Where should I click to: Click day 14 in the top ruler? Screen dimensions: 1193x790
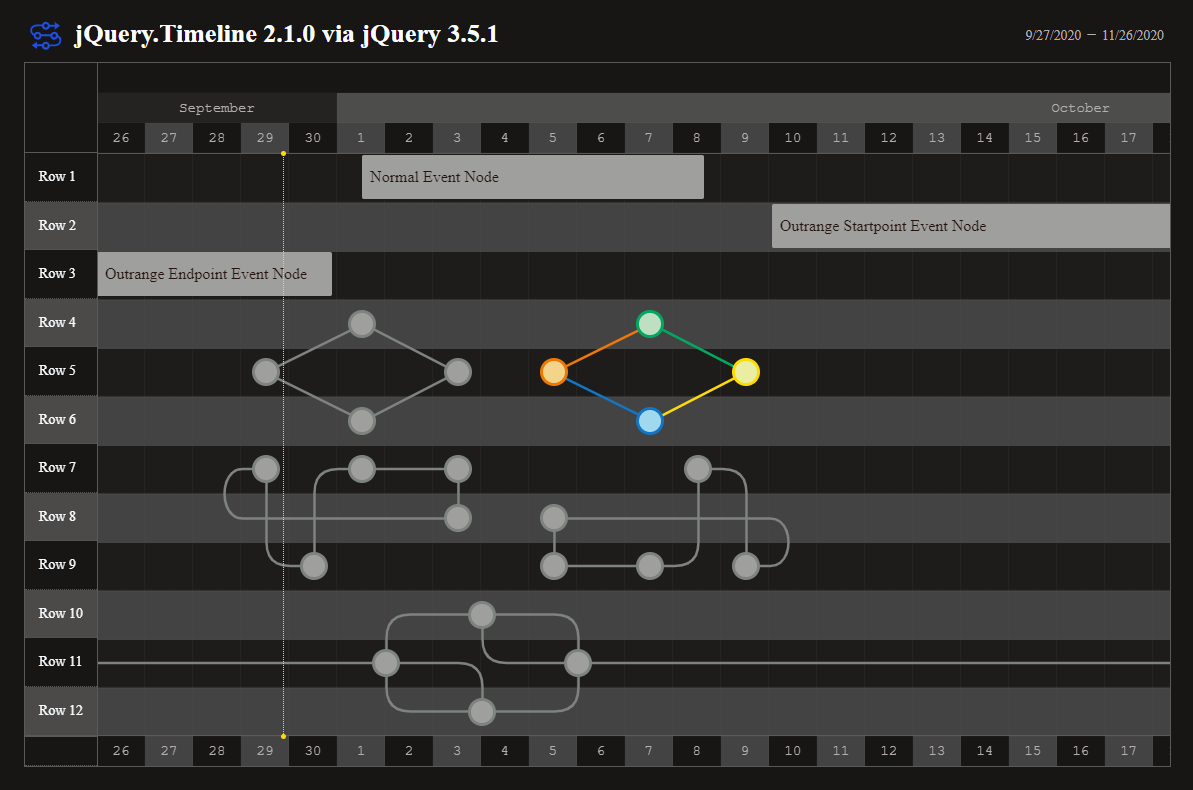985,138
